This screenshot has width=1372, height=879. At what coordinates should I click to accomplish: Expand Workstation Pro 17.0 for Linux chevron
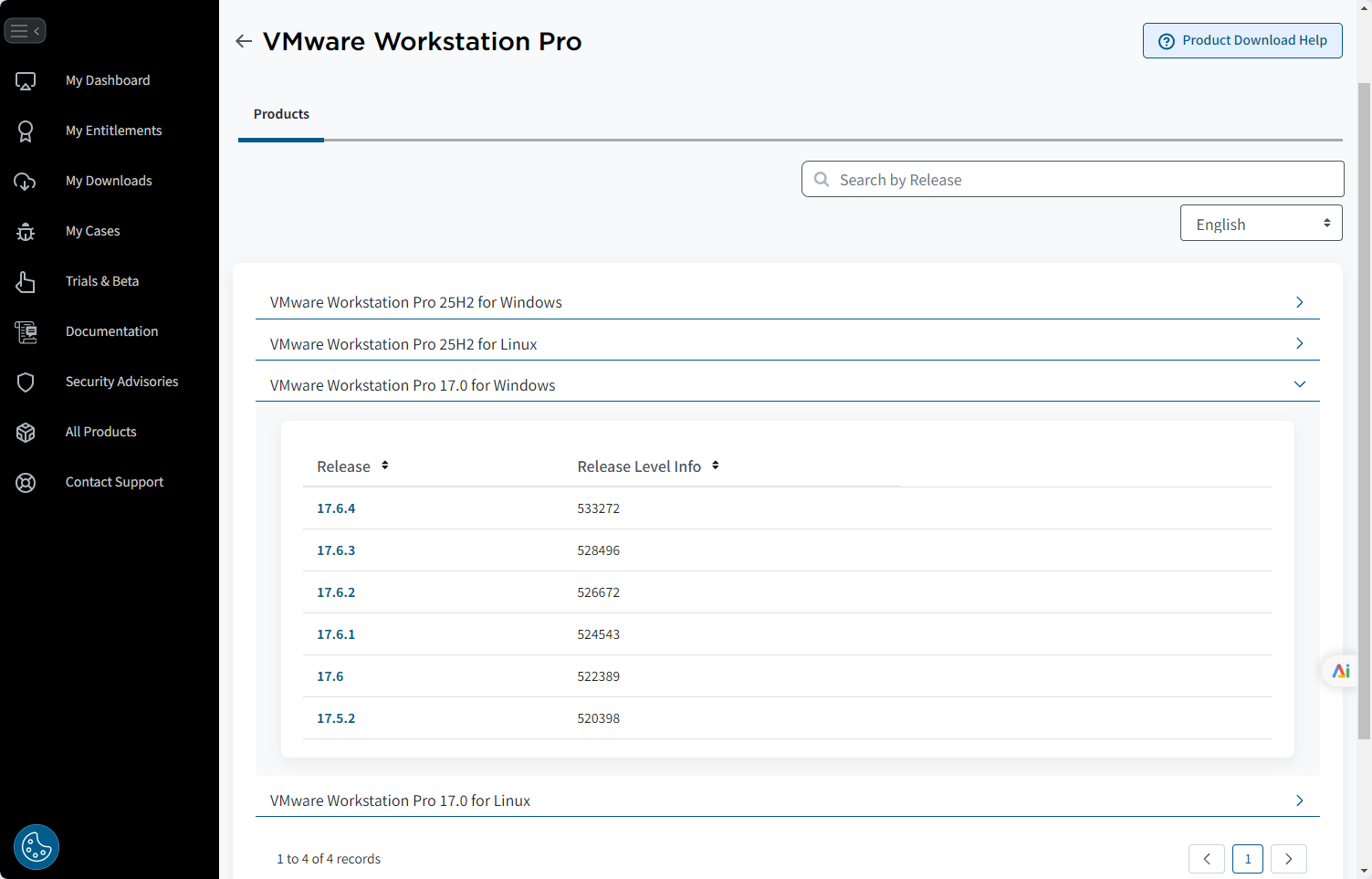tap(1300, 801)
